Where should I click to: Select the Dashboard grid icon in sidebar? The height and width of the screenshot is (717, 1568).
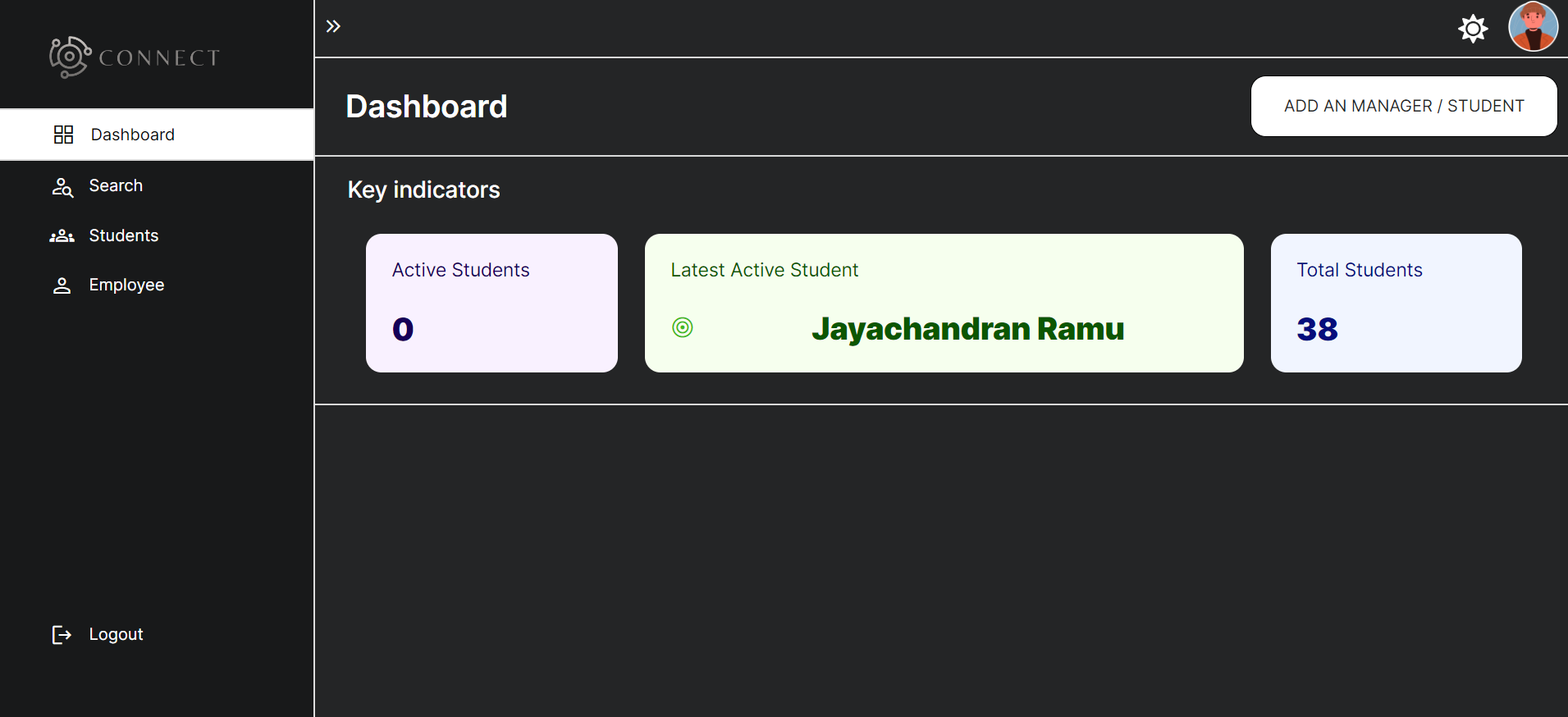(63, 134)
